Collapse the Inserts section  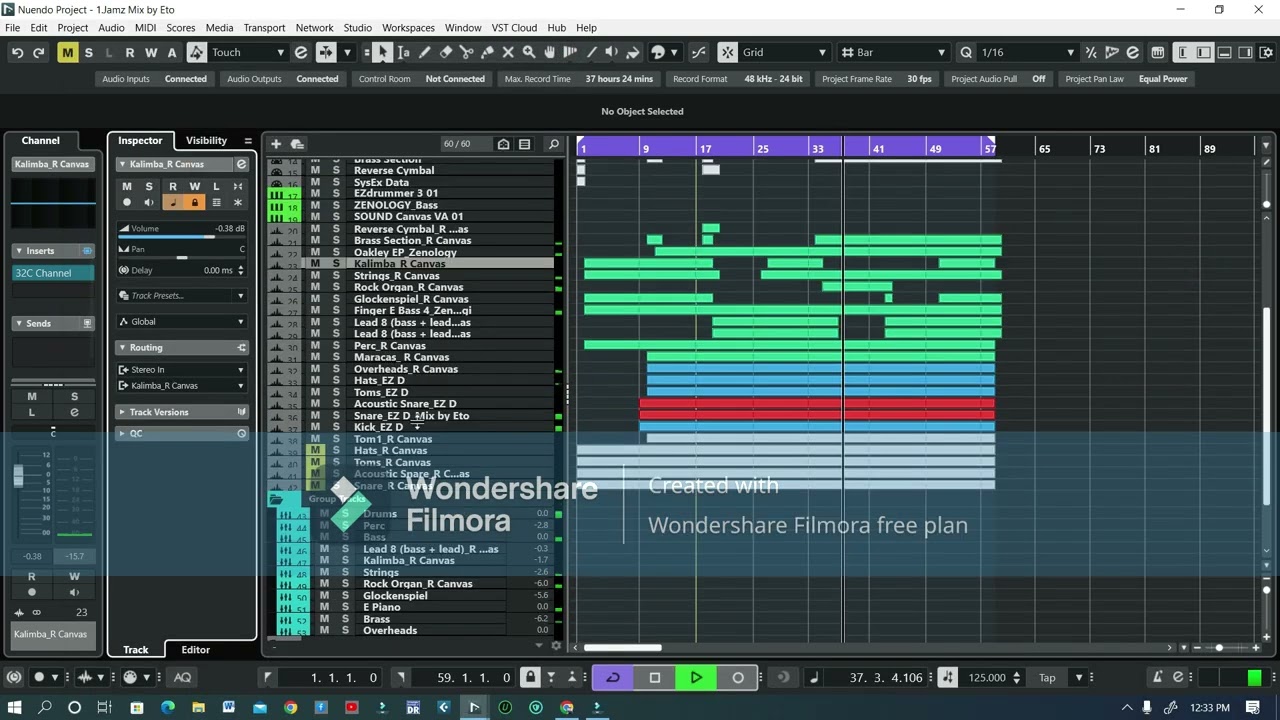tap(54, 251)
